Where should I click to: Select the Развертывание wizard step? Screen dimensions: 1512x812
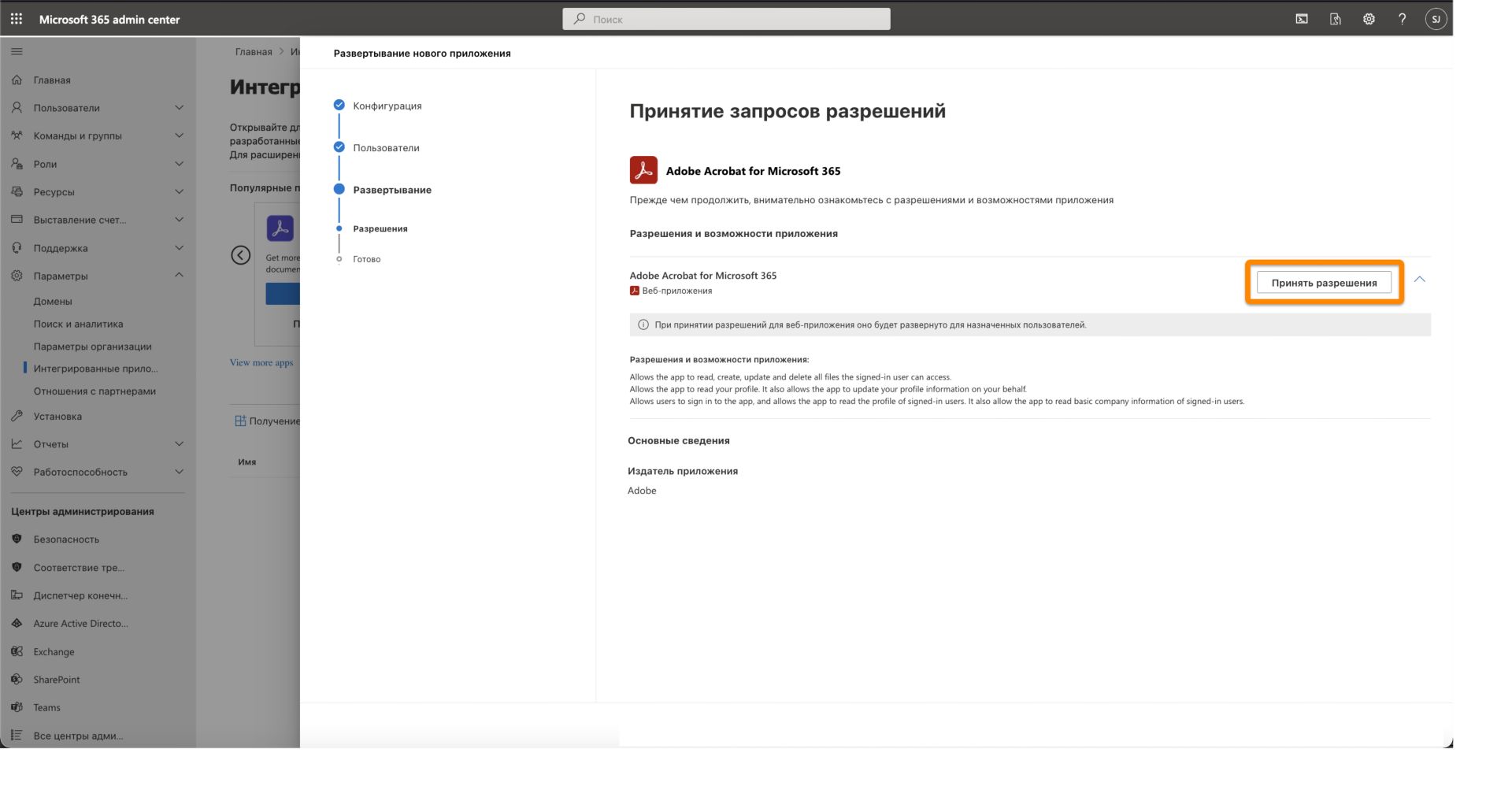pyautogui.click(x=392, y=190)
